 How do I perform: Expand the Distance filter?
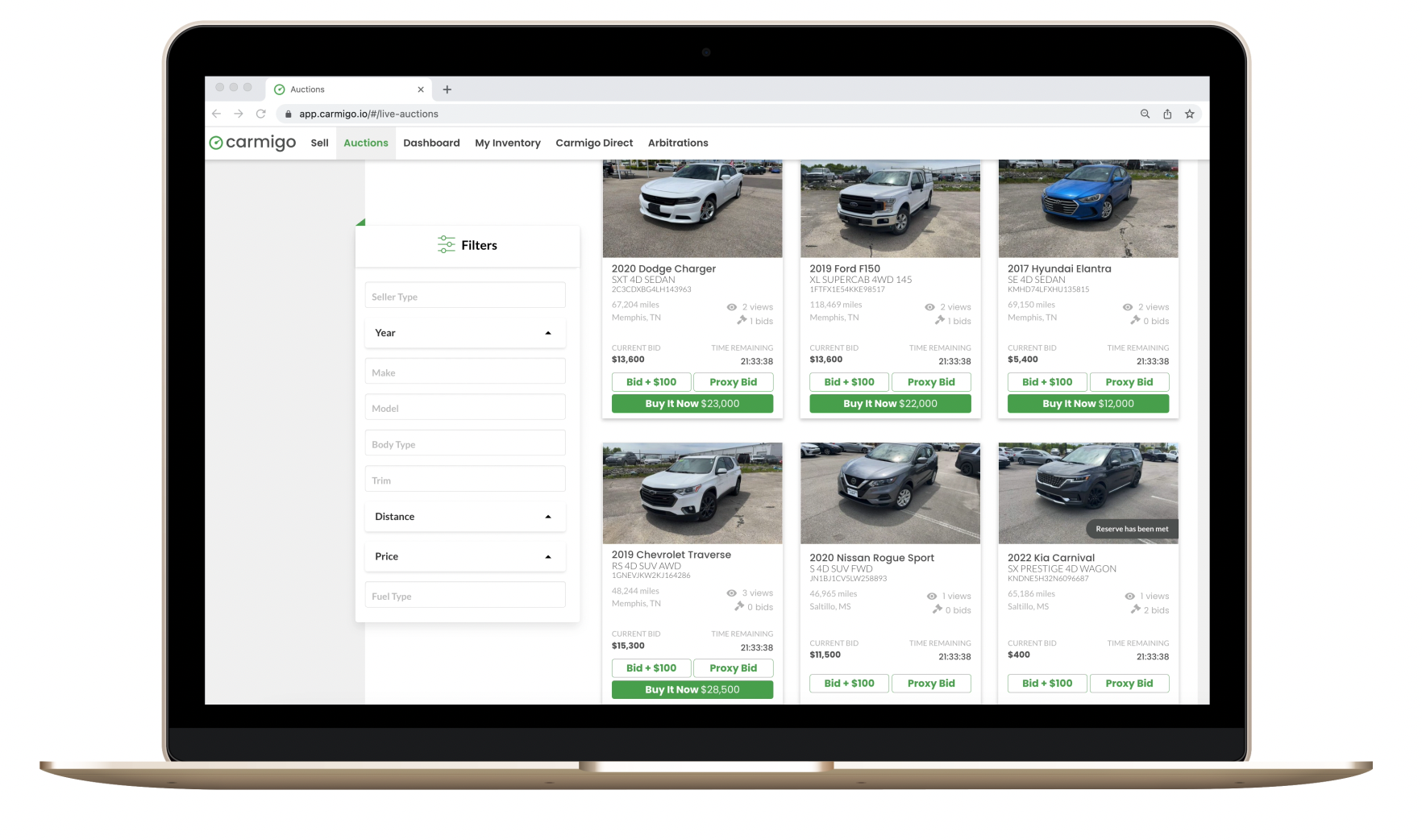(x=465, y=517)
